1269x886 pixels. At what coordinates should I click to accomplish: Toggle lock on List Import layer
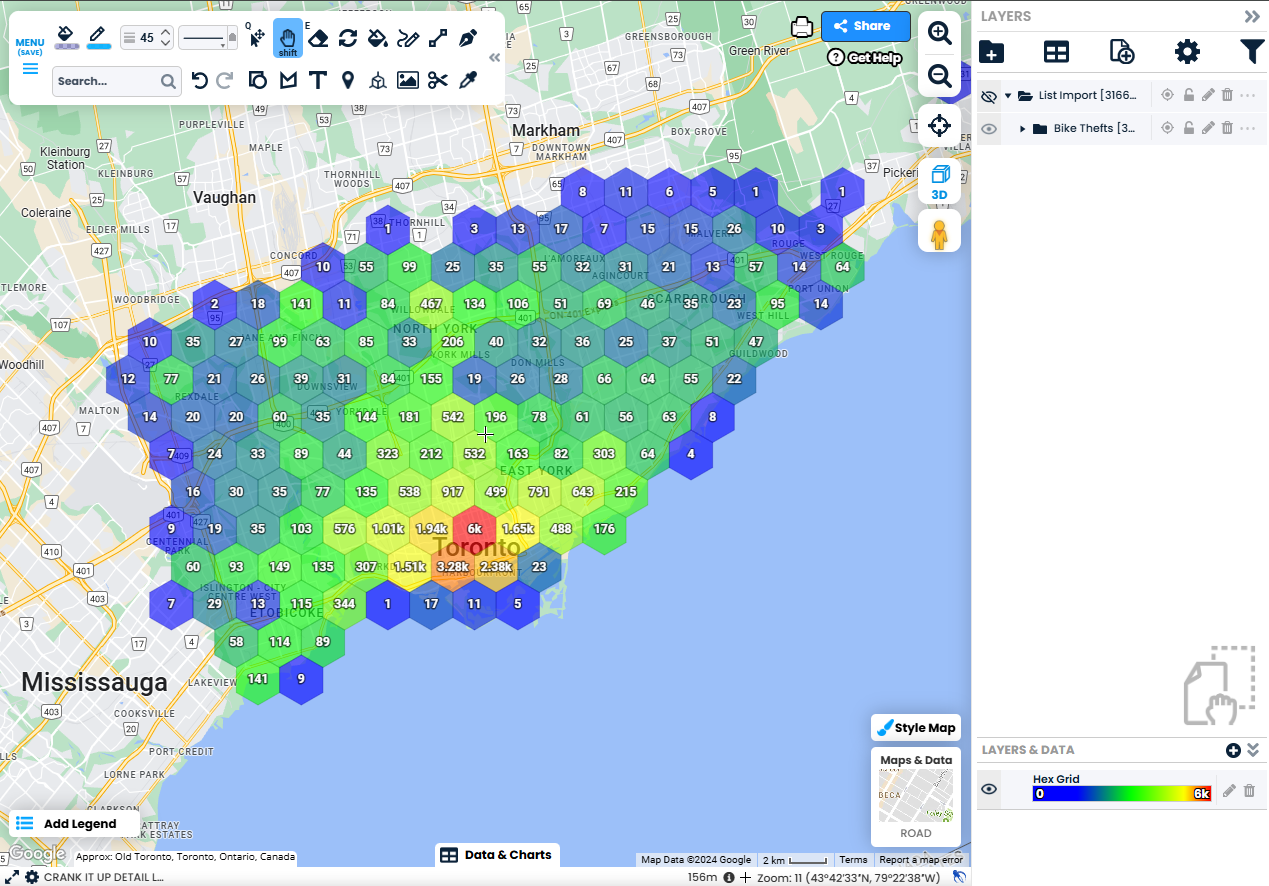pos(1188,96)
